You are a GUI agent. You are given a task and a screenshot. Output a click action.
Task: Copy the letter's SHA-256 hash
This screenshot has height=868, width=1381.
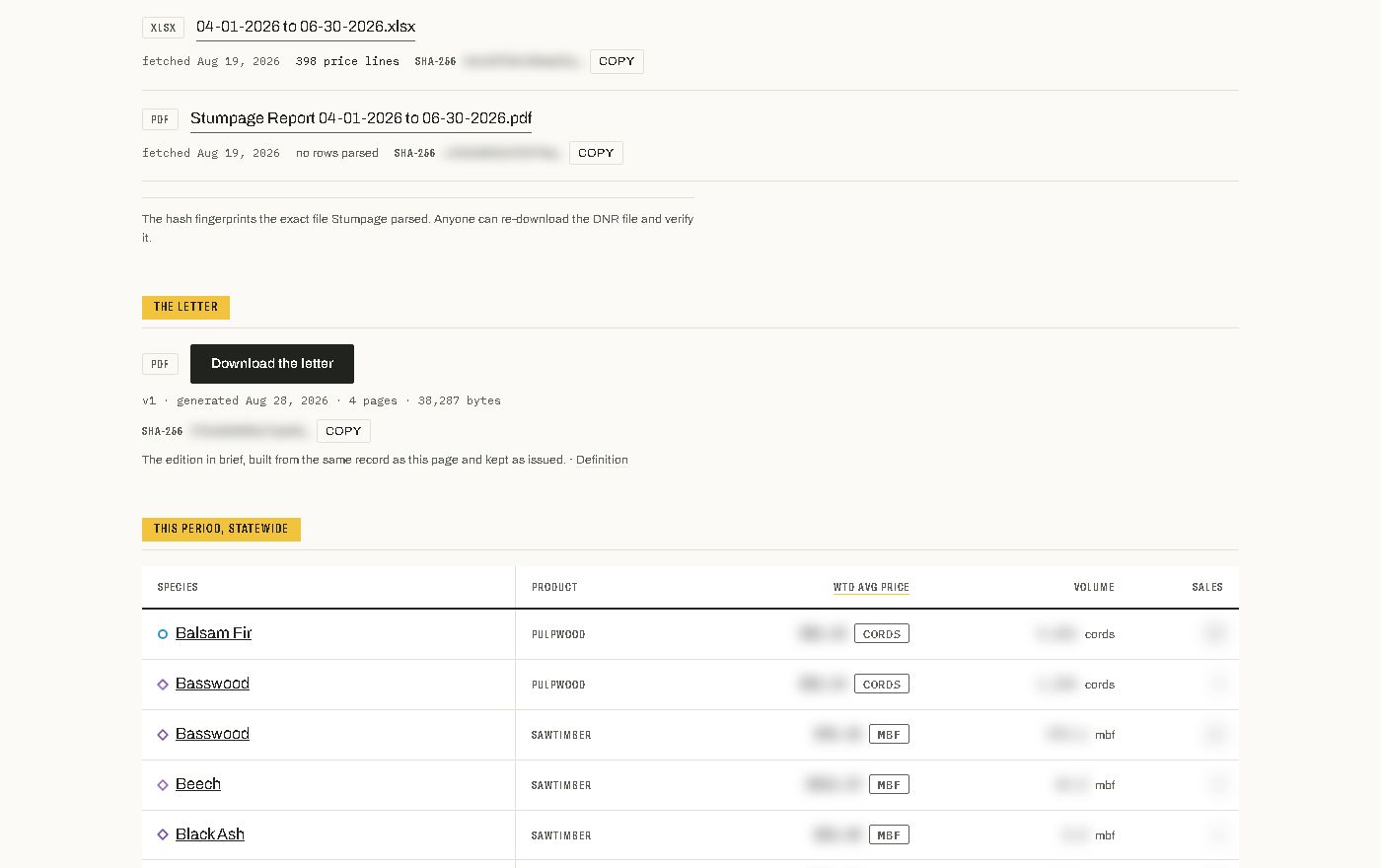(343, 431)
